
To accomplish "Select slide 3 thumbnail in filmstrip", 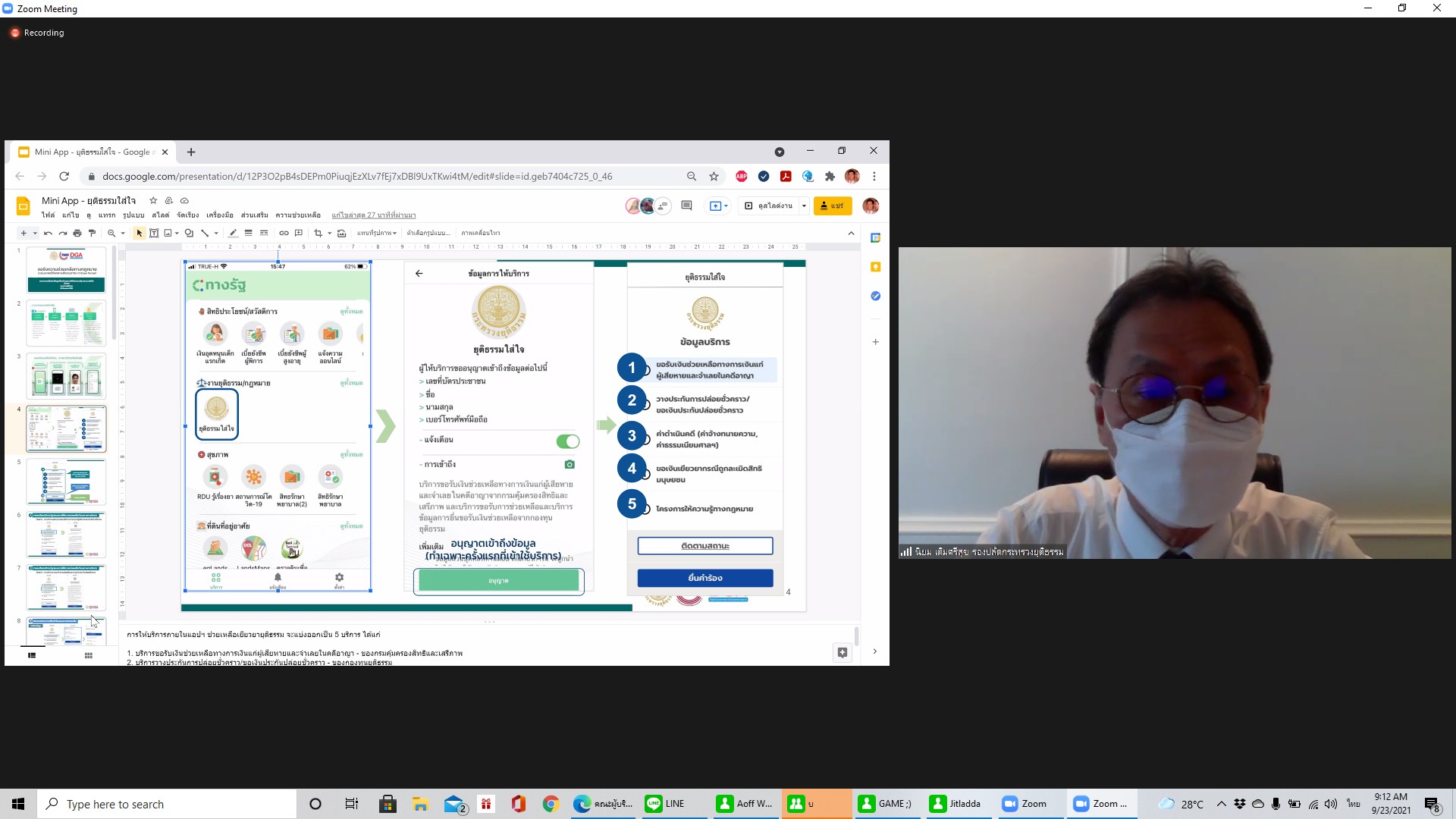I will pyautogui.click(x=66, y=376).
